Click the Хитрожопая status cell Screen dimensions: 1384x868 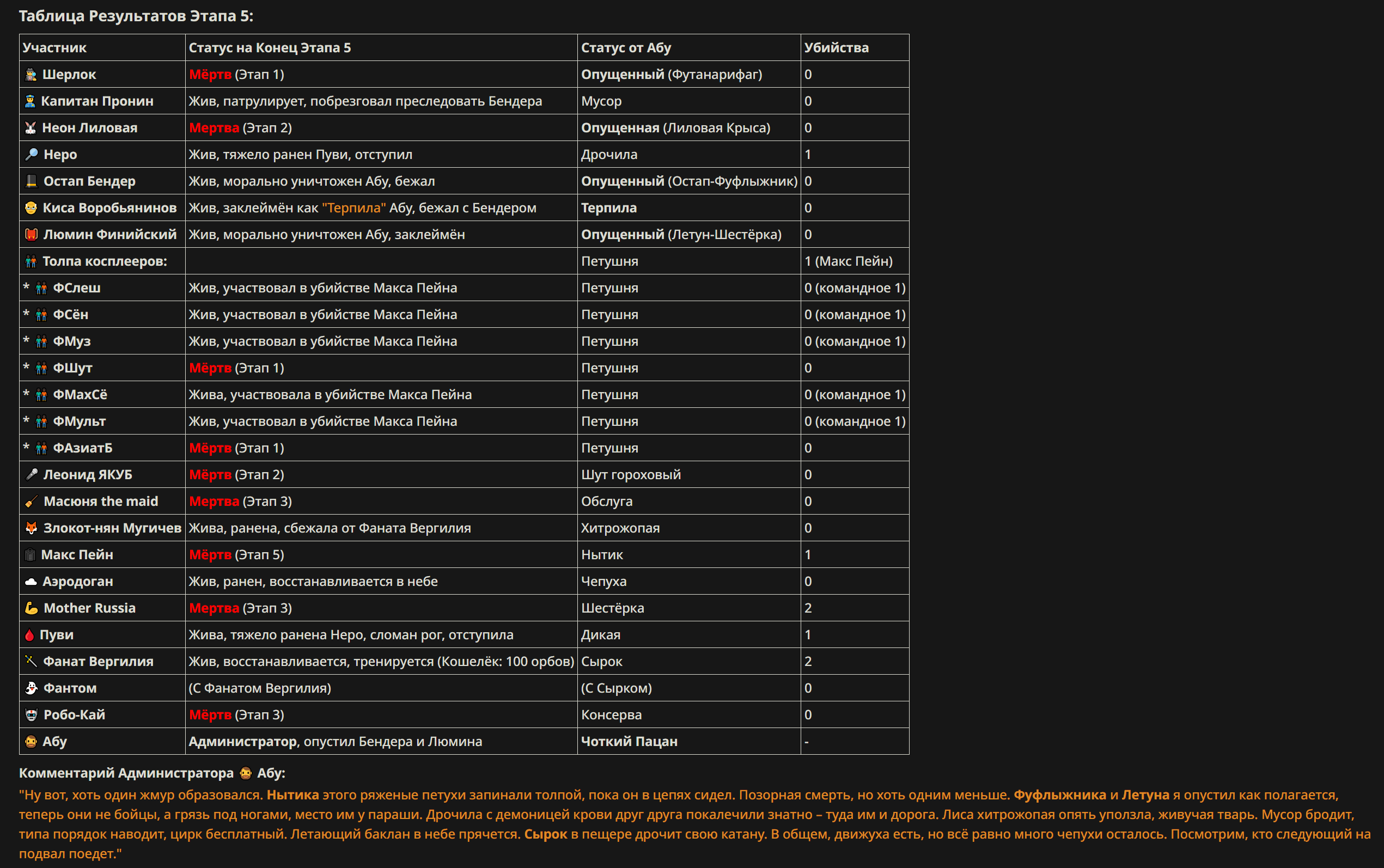(689, 528)
